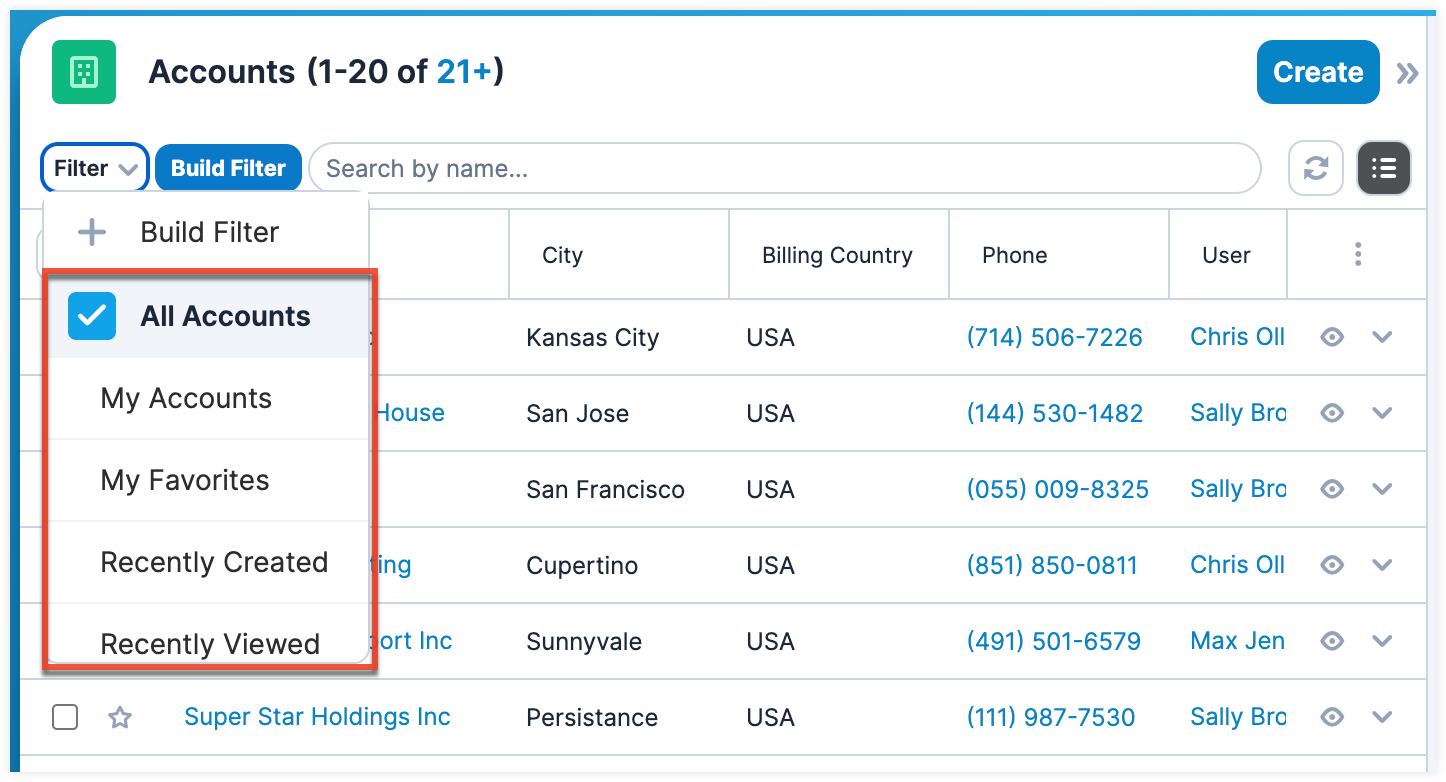The height and width of the screenshot is (782, 1446).
Task: Select My Accounts filter
Action: (208, 398)
